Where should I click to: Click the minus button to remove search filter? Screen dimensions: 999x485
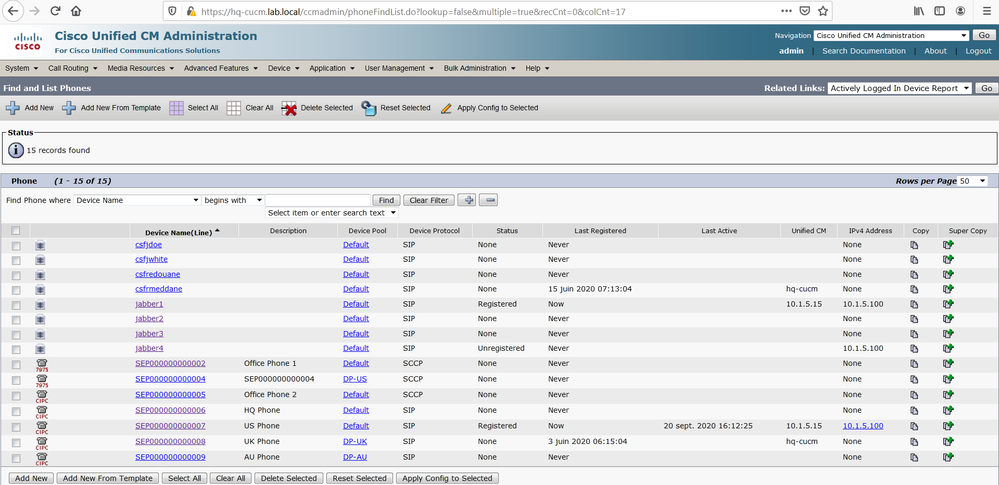pyautogui.click(x=489, y=200)
